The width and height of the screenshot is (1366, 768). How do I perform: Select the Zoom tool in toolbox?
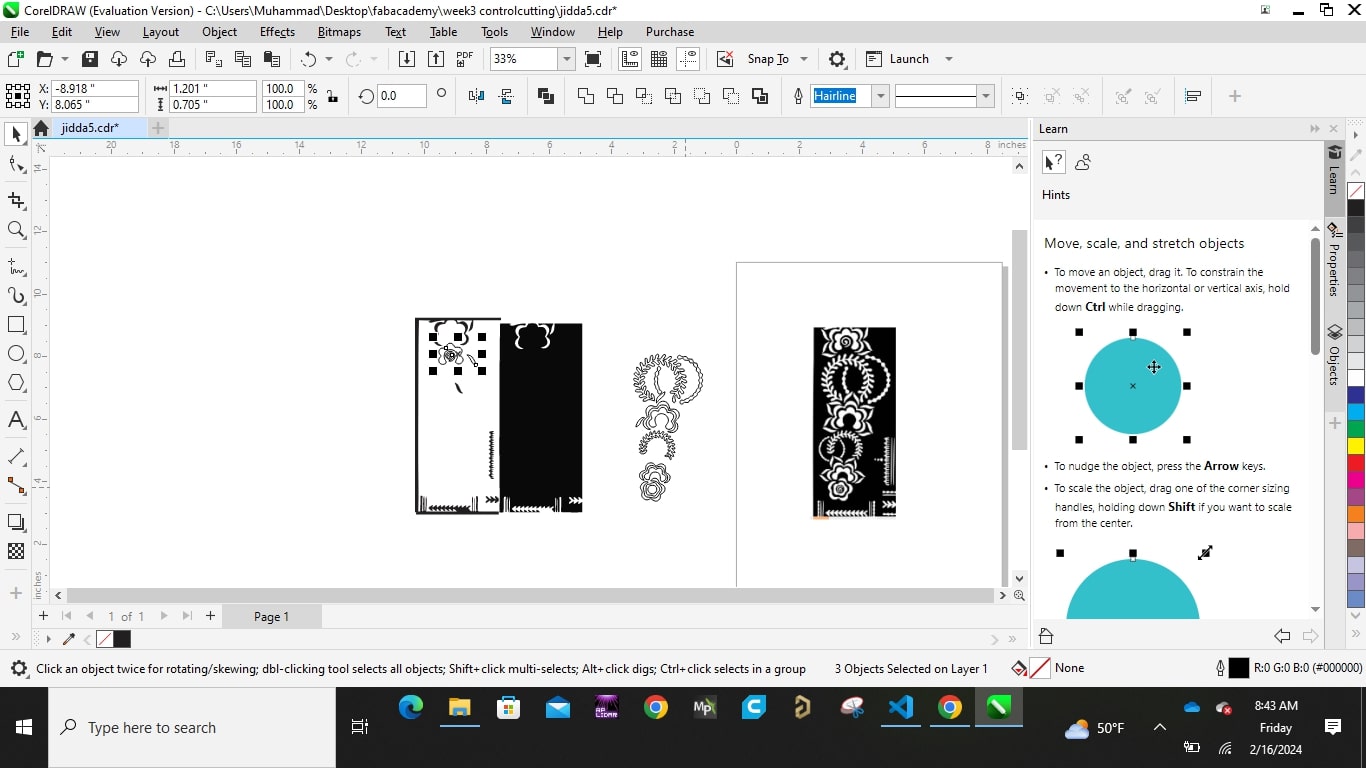pyautogui.click(x=16, y=231)
